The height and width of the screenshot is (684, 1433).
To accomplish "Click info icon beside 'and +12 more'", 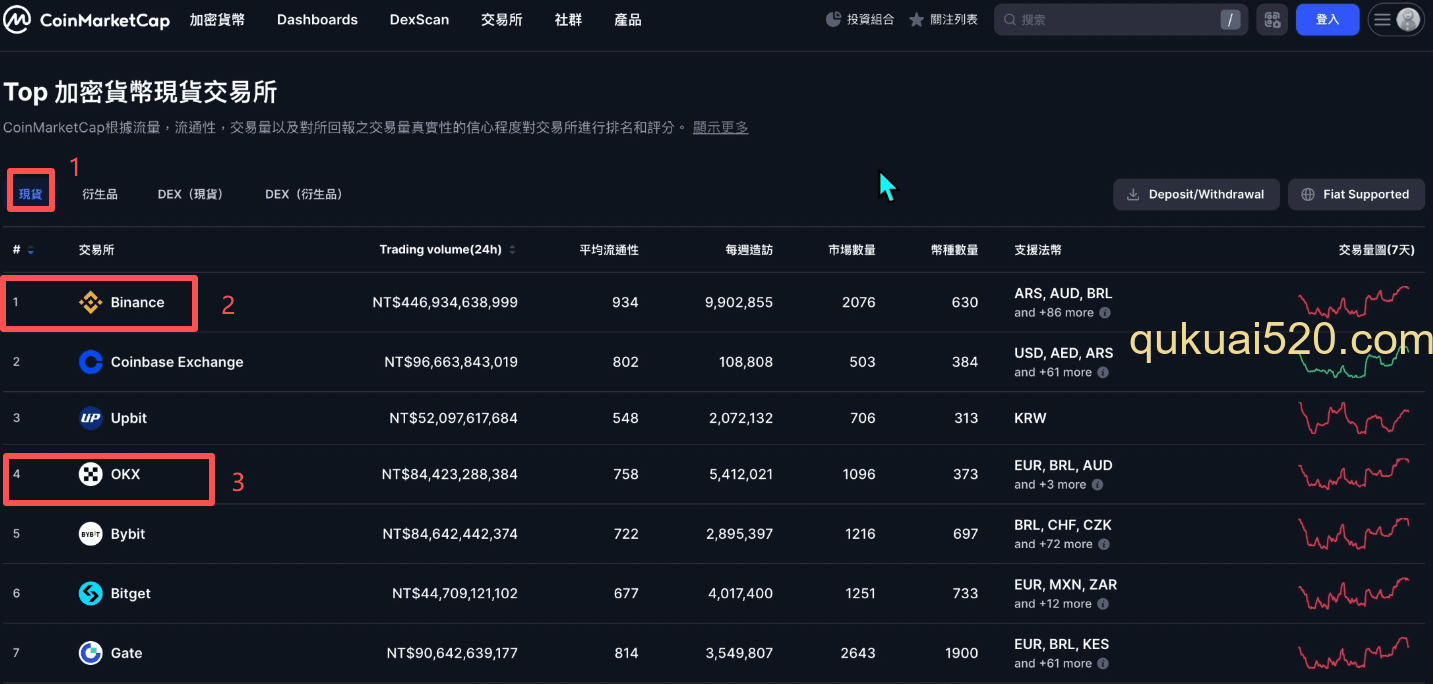I will [x=1104, y=604].
